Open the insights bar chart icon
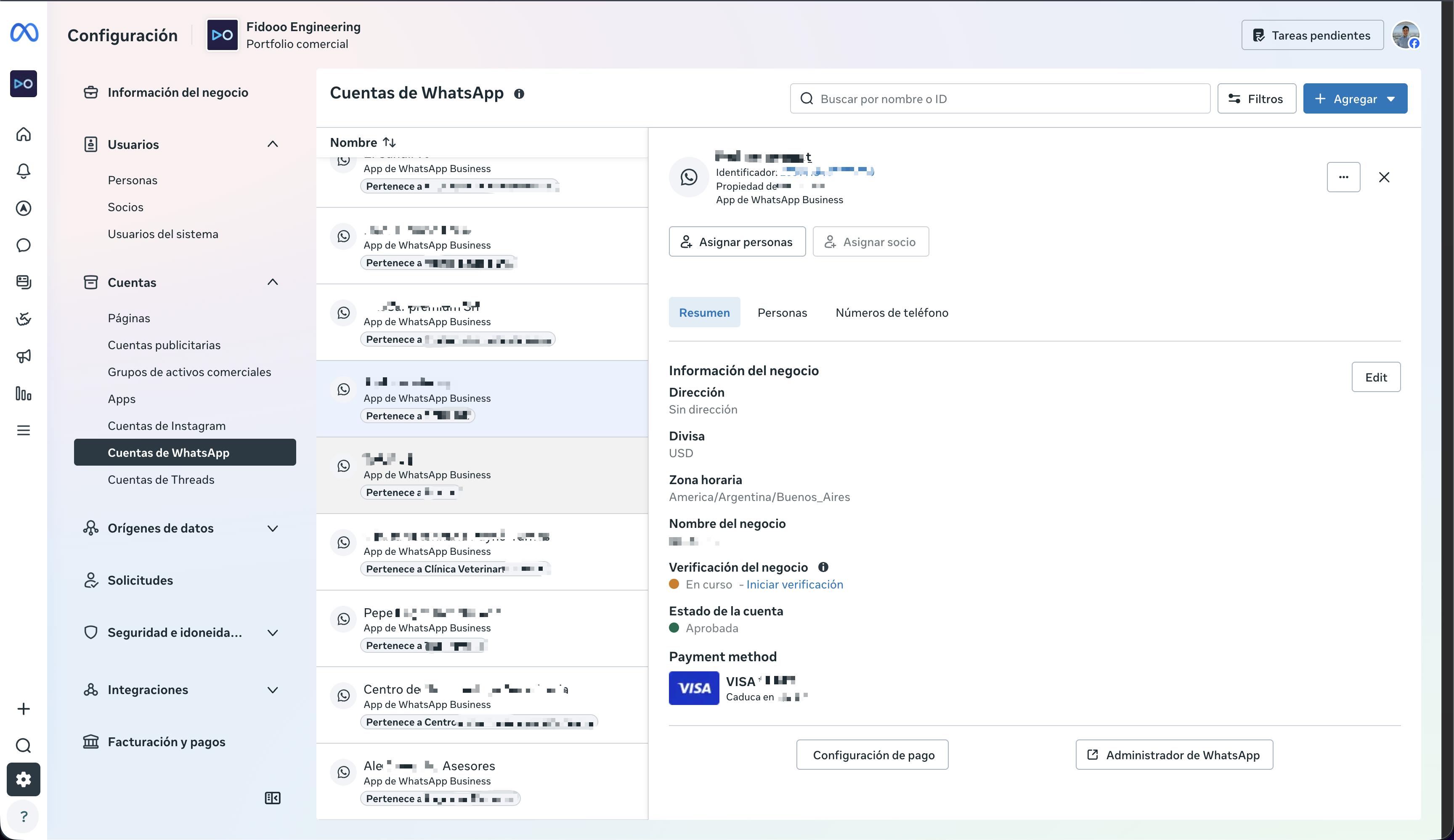 (x=24, y=393)
